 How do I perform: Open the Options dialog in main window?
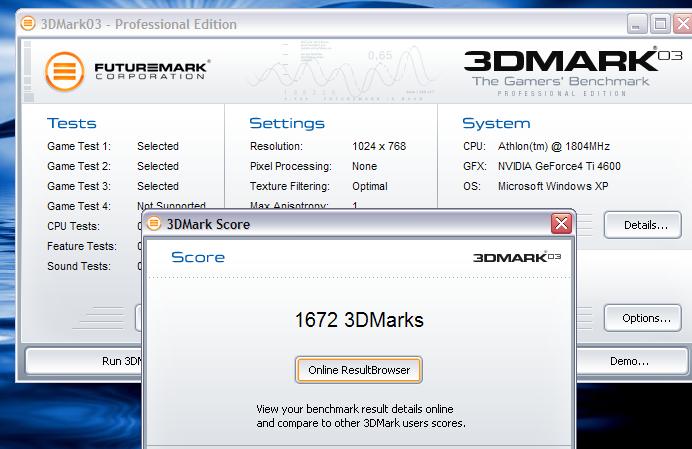[x=643, y=318]
